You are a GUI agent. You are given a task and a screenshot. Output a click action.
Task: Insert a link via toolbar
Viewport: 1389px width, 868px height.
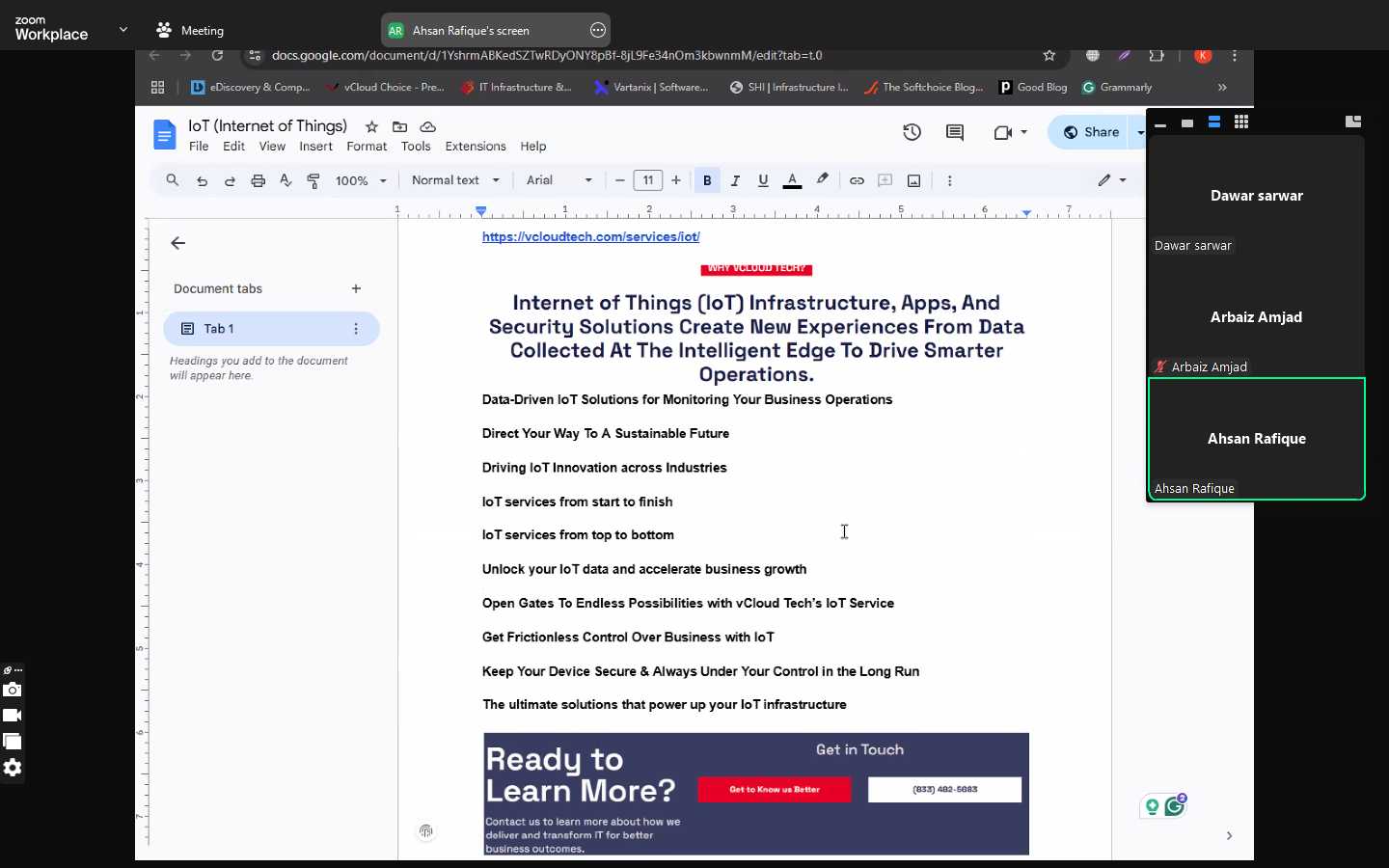pyautogui.click(x=857, y=180)
